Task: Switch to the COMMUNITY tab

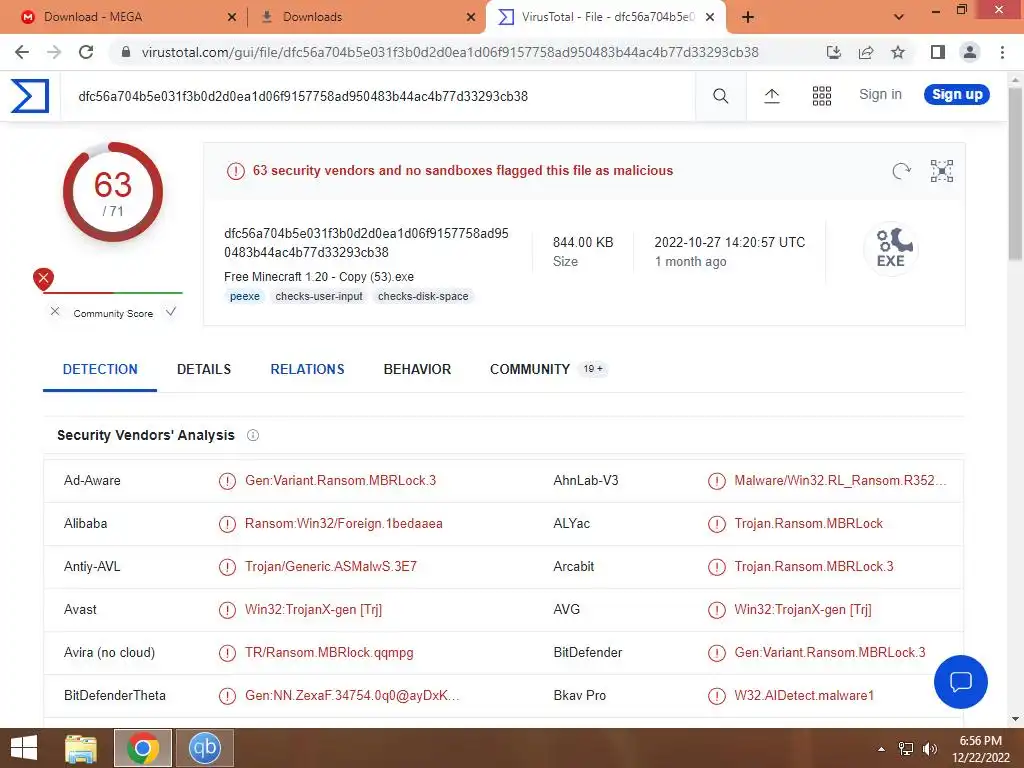Action: point(548,370)
